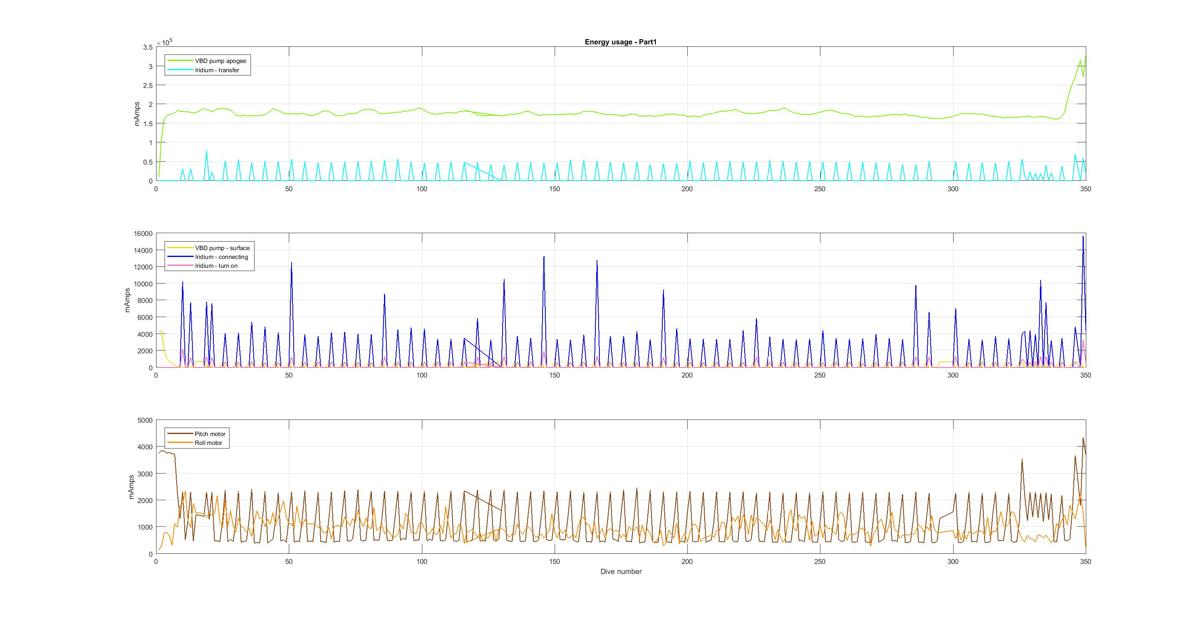The image size is (1200, 622).
Task: Click the "350" x-tick under the bottom plot
Action: (1085, 562)
